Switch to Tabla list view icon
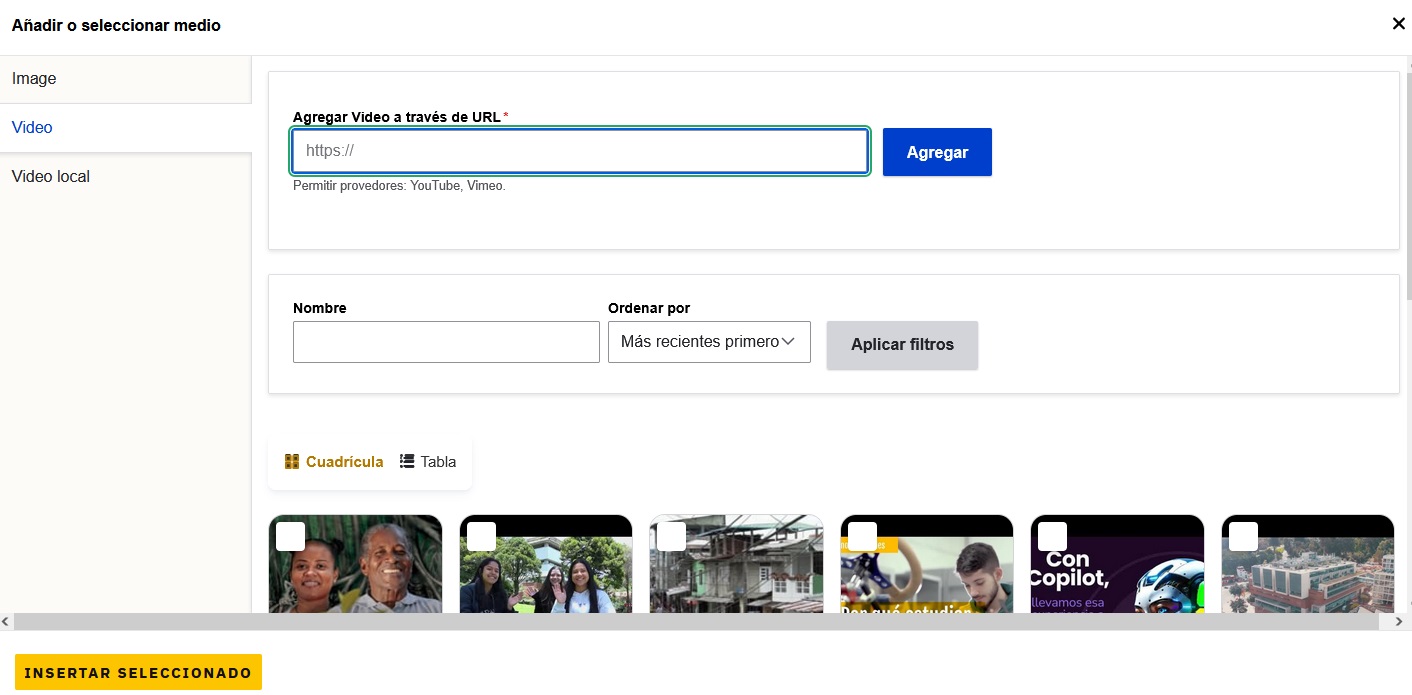Screen dimensions: 1412x695 (x=407, y=462)
